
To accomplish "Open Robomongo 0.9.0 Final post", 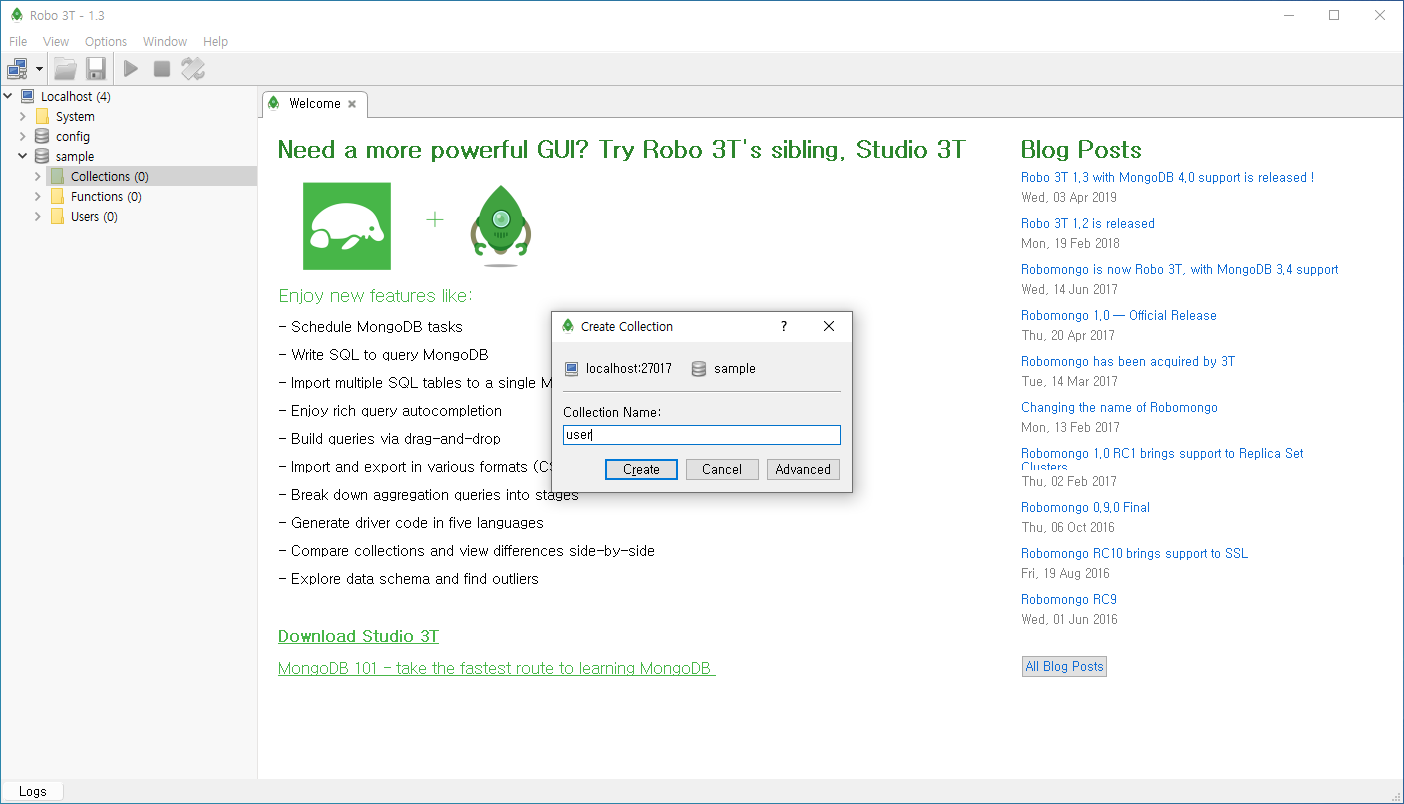I will 1085,507.
